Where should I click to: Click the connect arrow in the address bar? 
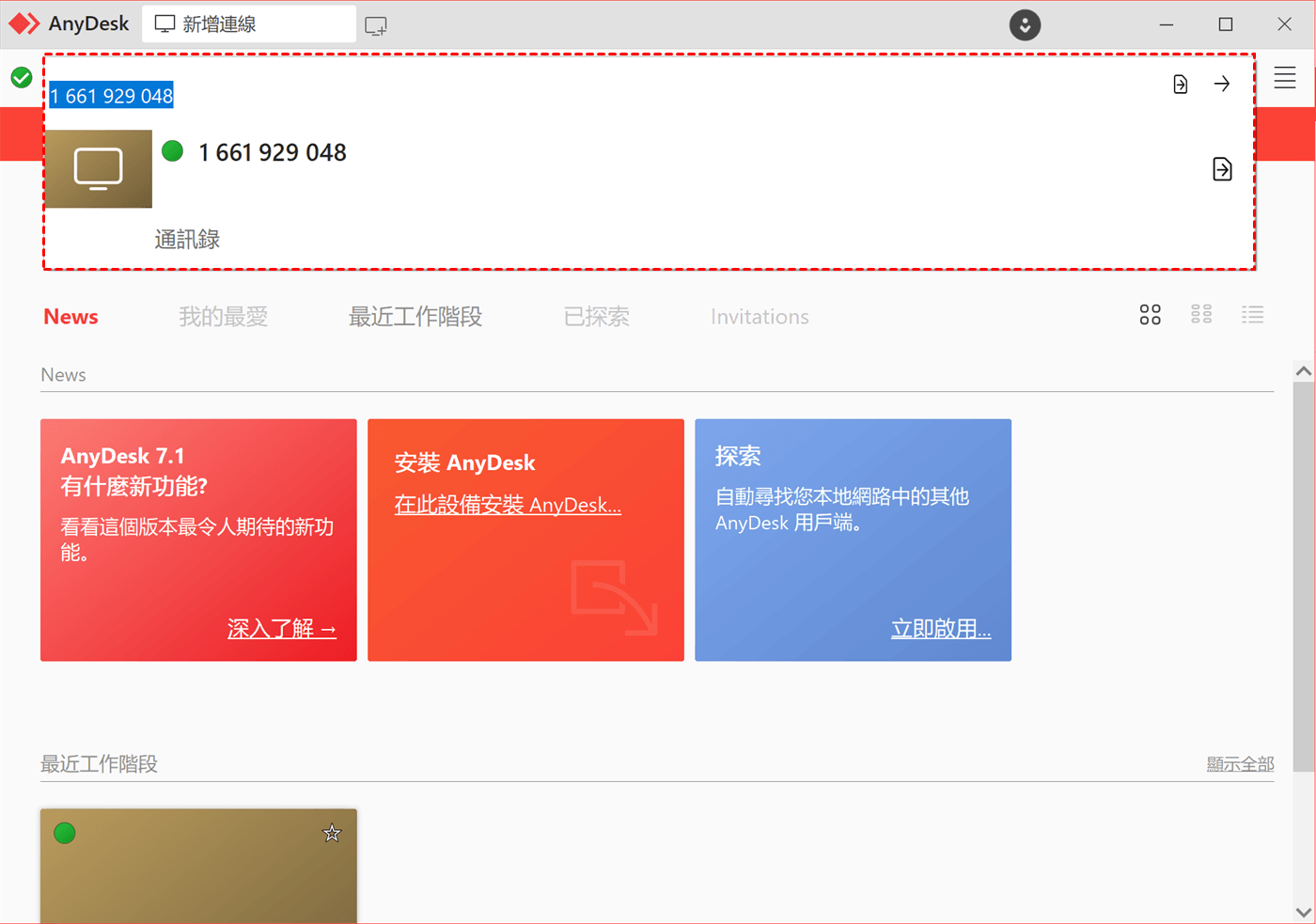pyautogui.click(x=1222, y=85)
